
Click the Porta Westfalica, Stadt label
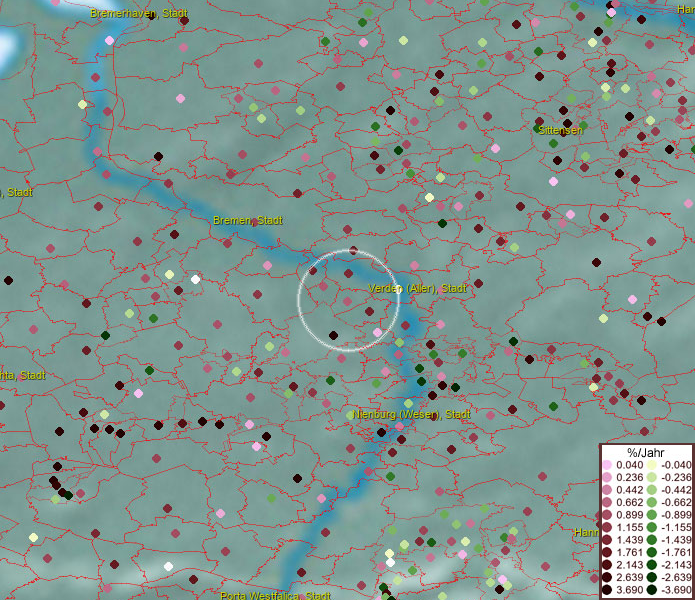click(x=275, y=595)
